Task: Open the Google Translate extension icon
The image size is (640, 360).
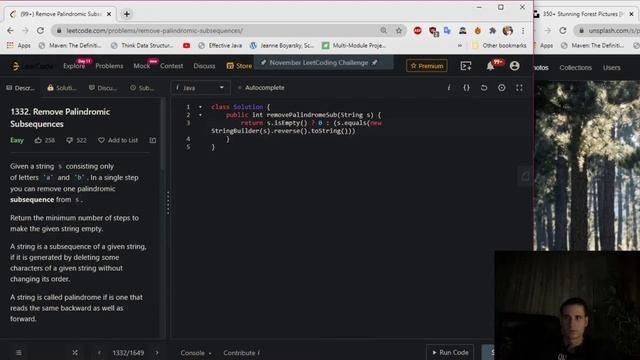Action: point(447,31)
